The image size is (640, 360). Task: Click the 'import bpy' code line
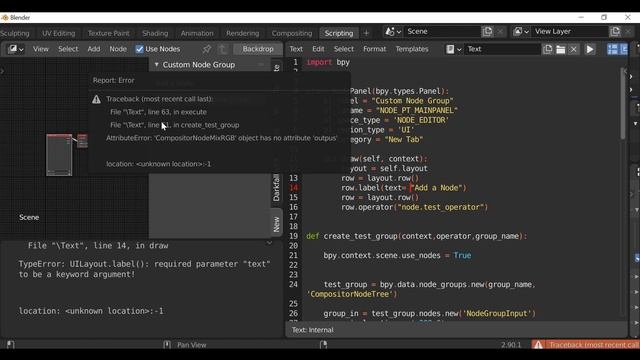328,62
